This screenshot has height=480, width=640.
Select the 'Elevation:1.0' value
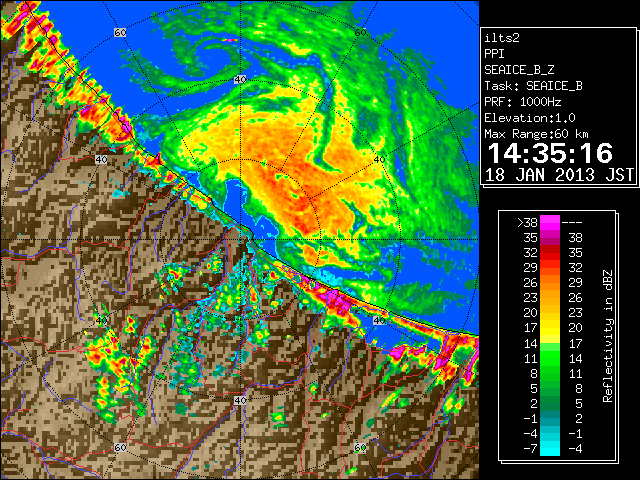530,118
